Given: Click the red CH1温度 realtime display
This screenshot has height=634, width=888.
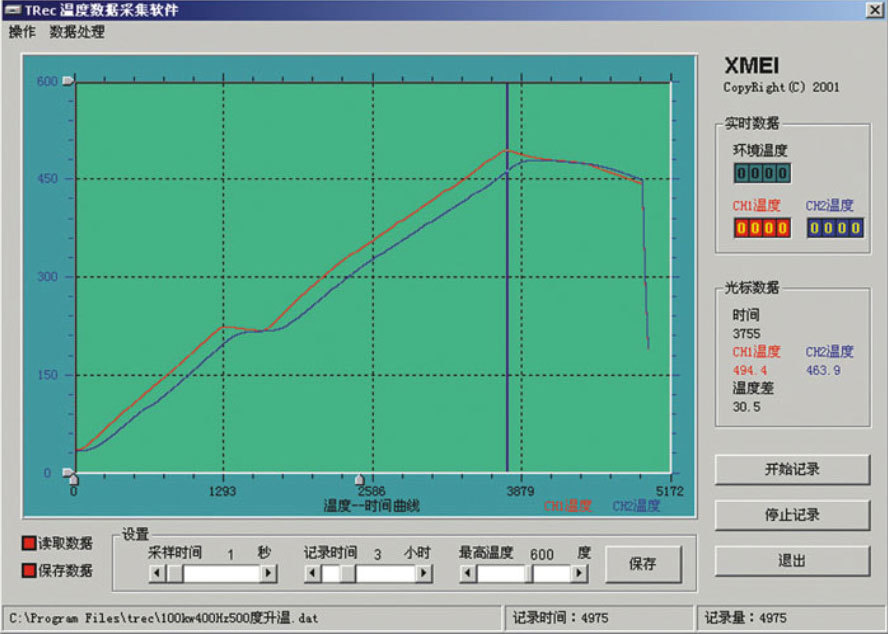Looking at the screenshot, I should click(762, 228).
